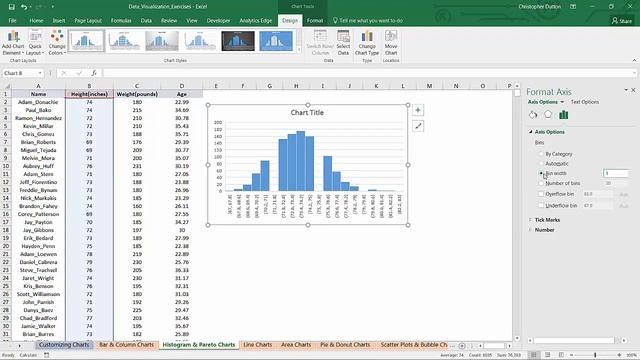The width and height of the screenshot is (640, 360).
Task: Switch to Page Break Preview icon
Action: (x=561, y=355)
